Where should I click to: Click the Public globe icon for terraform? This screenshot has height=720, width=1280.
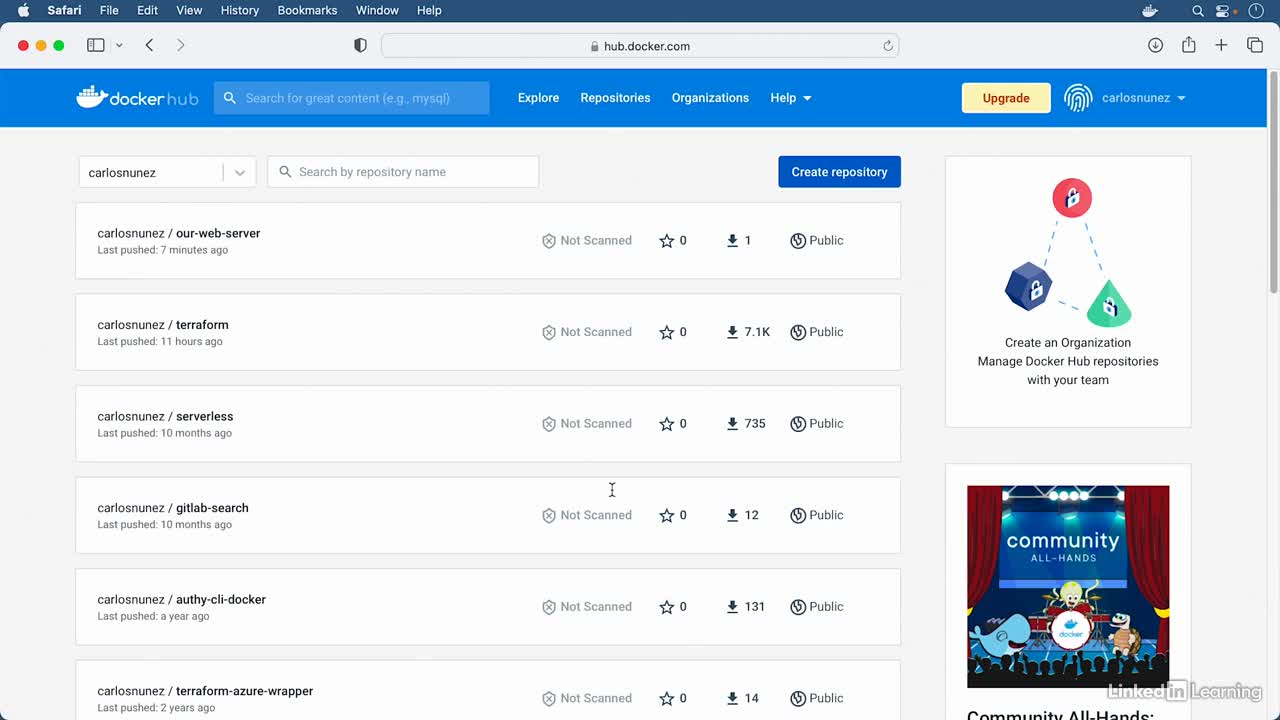pos(798,332)
